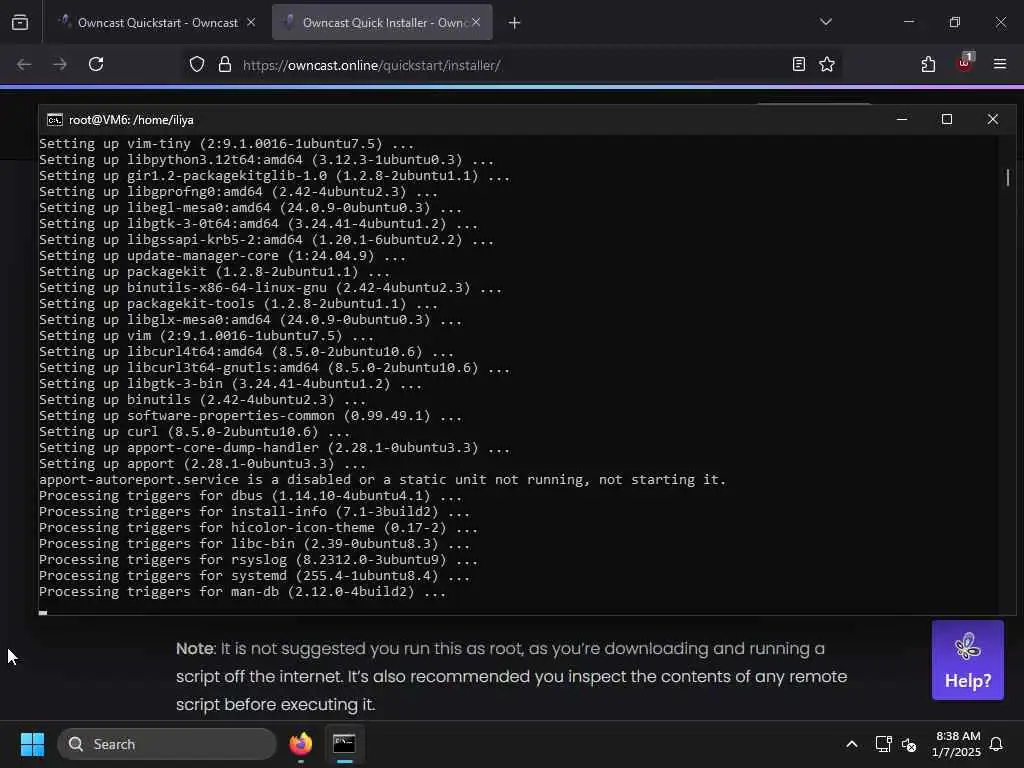Viewport: 1024px width, 768px height.
Task: Bookmark this page with star icon
Action: click(x=827, y=65)
